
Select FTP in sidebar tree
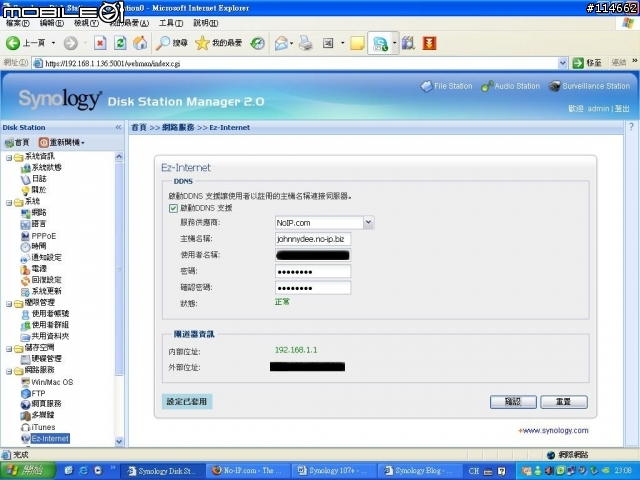(38, 393)
